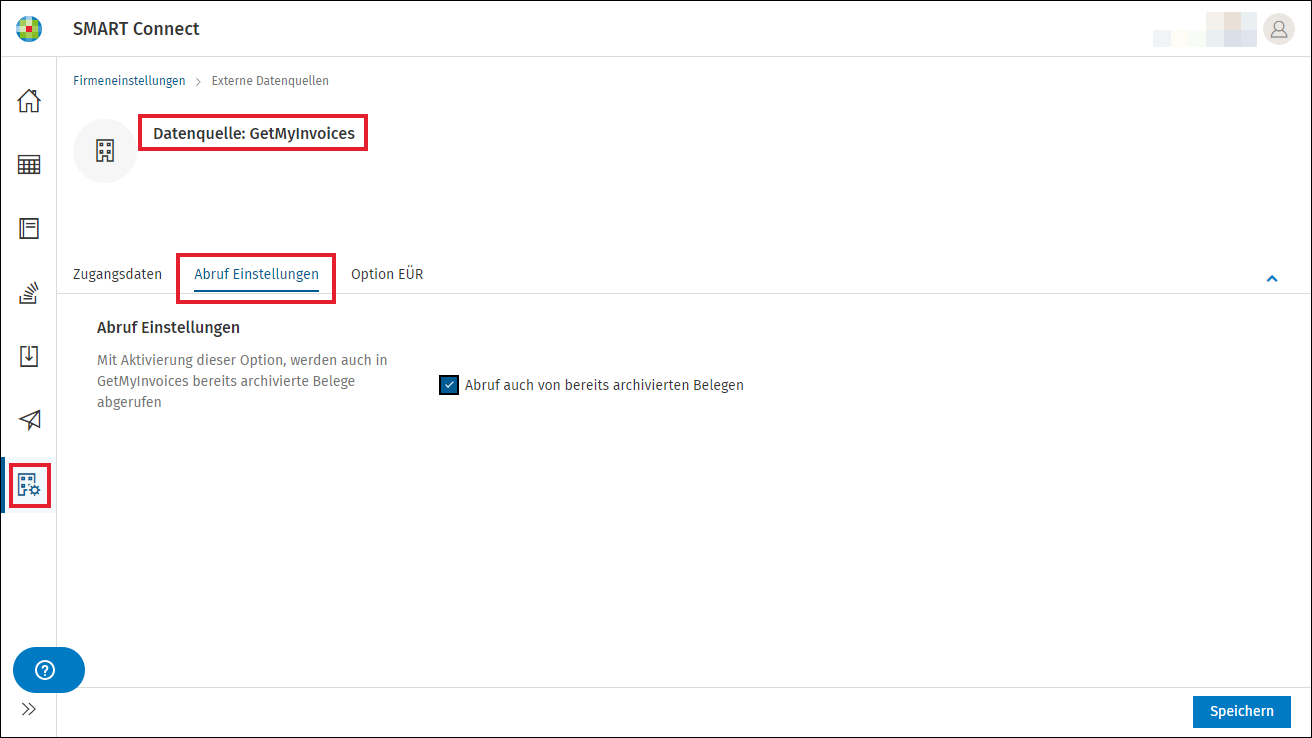Switch to the Zugangsdaten tab
The image size is (1312, 738).
(x=117, y=274)
